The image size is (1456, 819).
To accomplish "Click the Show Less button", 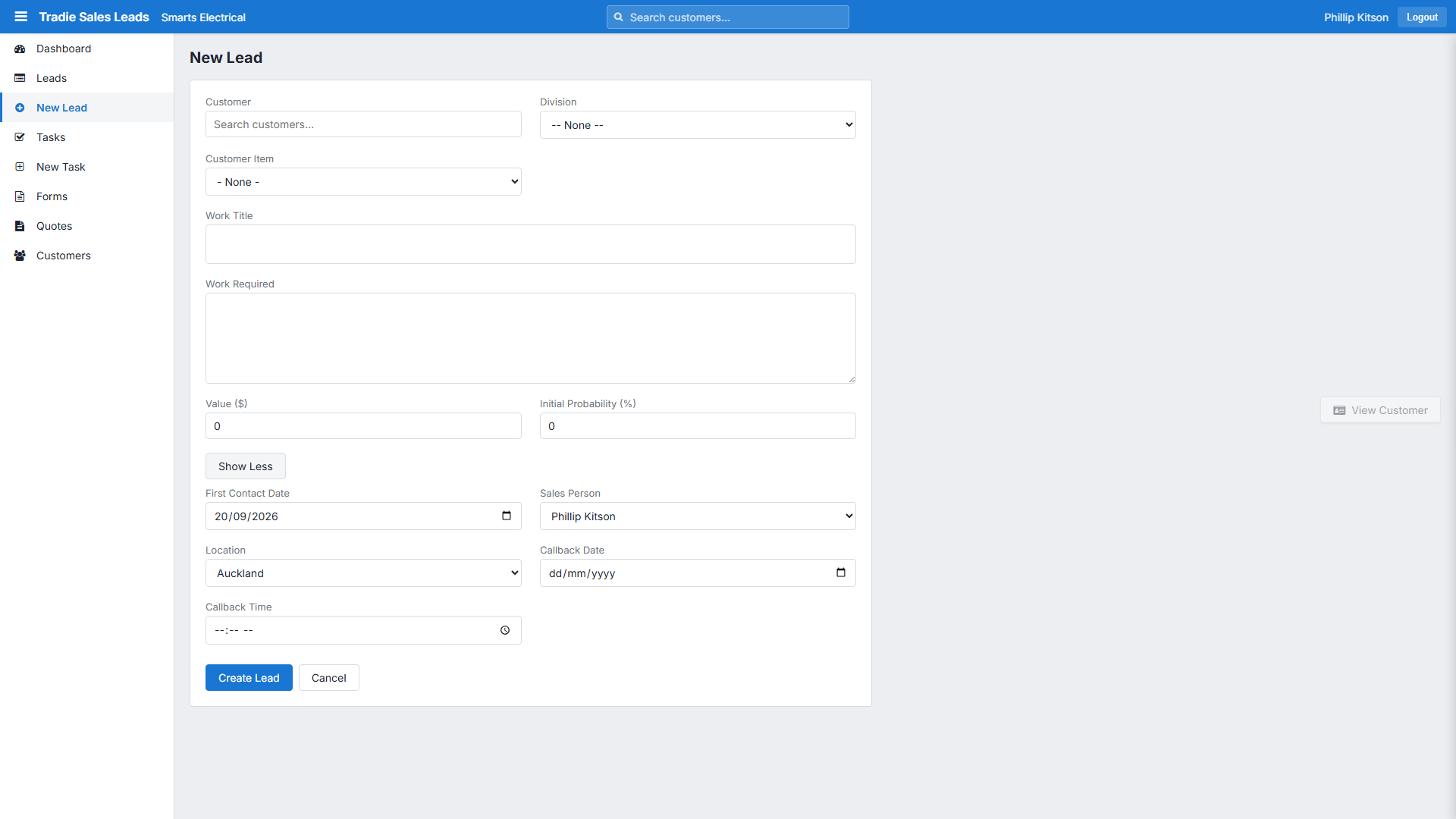I will [x=246, y=466].
